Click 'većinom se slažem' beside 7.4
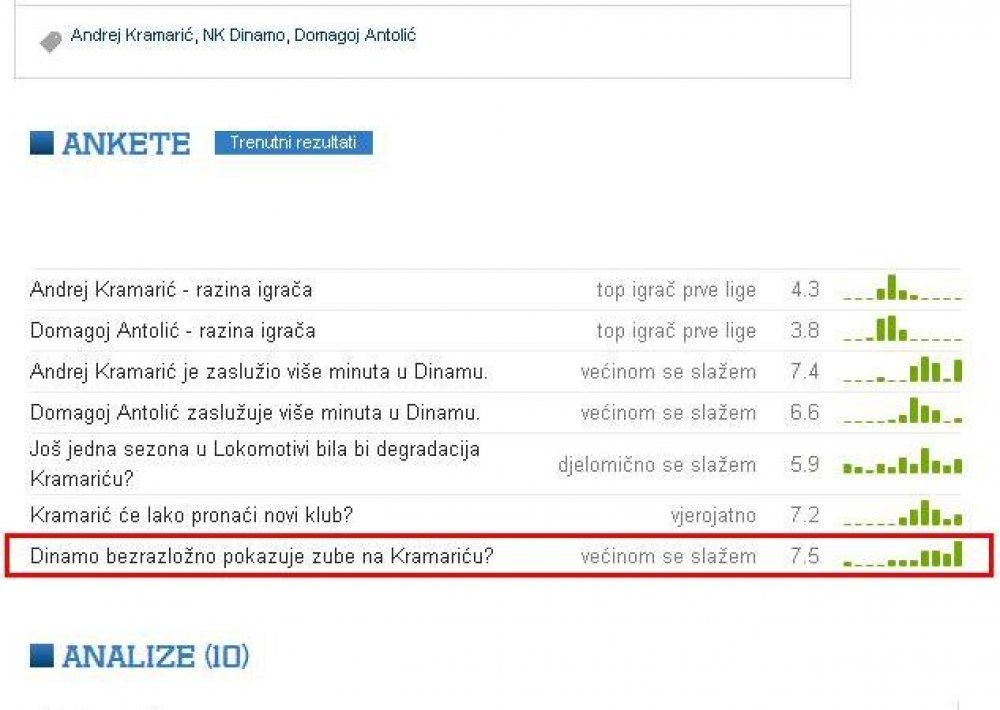 point(668,372)
